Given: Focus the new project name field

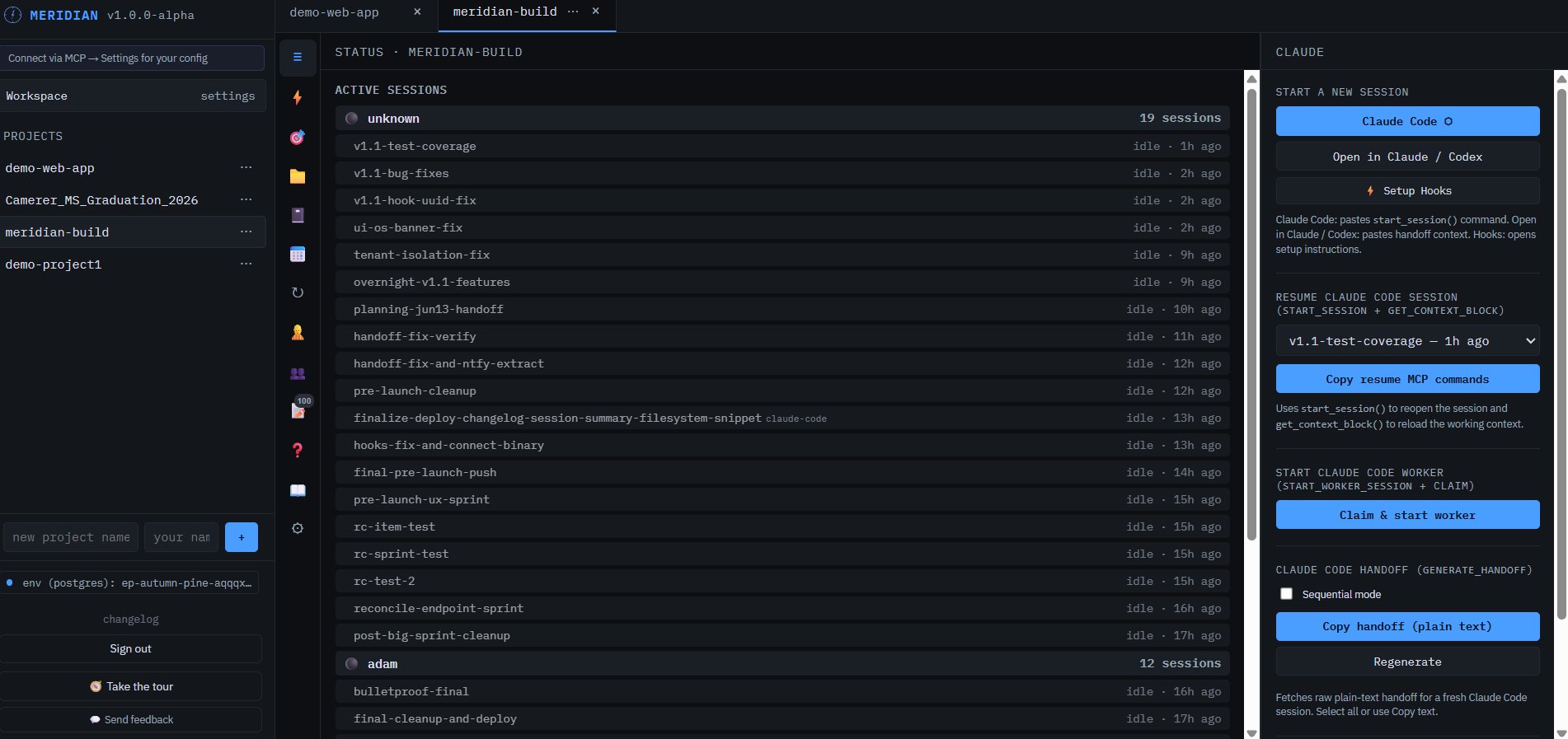Looking at the screenshot, I should coord(71,537).
